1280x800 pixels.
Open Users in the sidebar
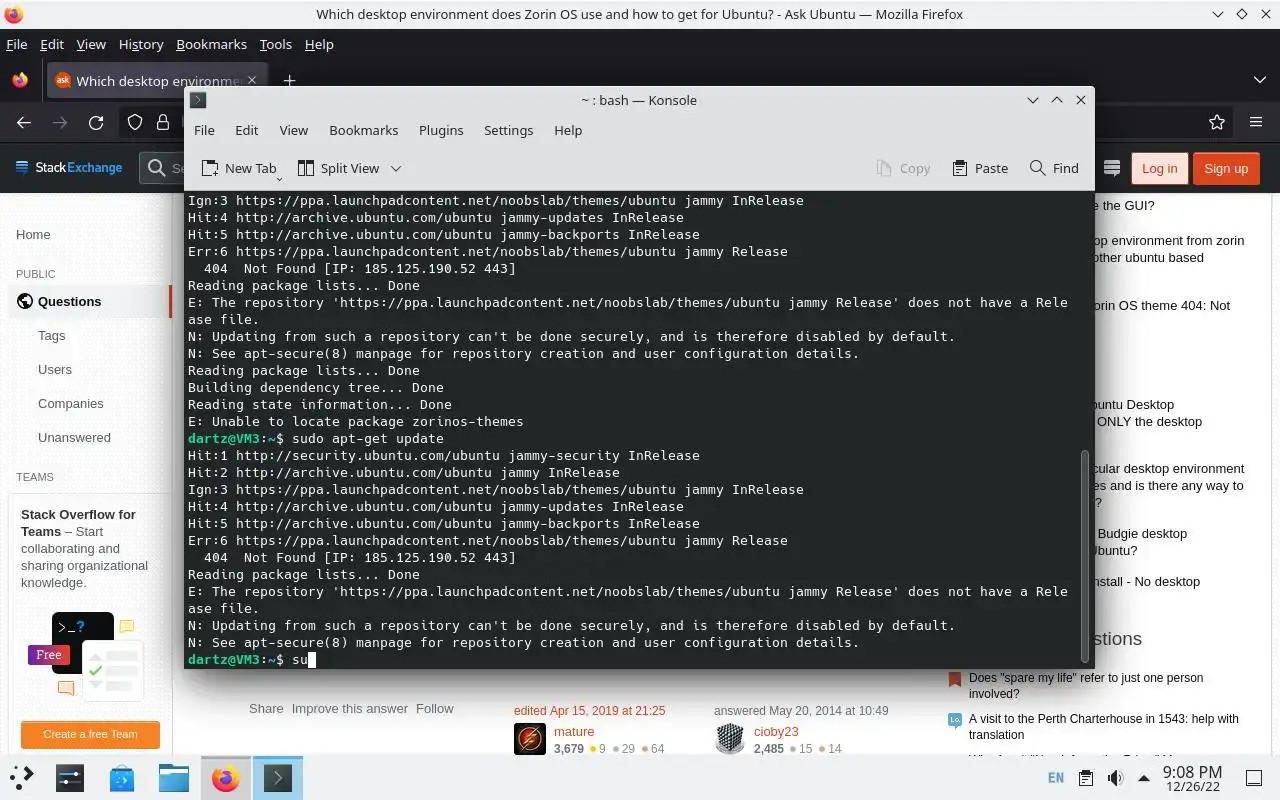coord(55,369)
